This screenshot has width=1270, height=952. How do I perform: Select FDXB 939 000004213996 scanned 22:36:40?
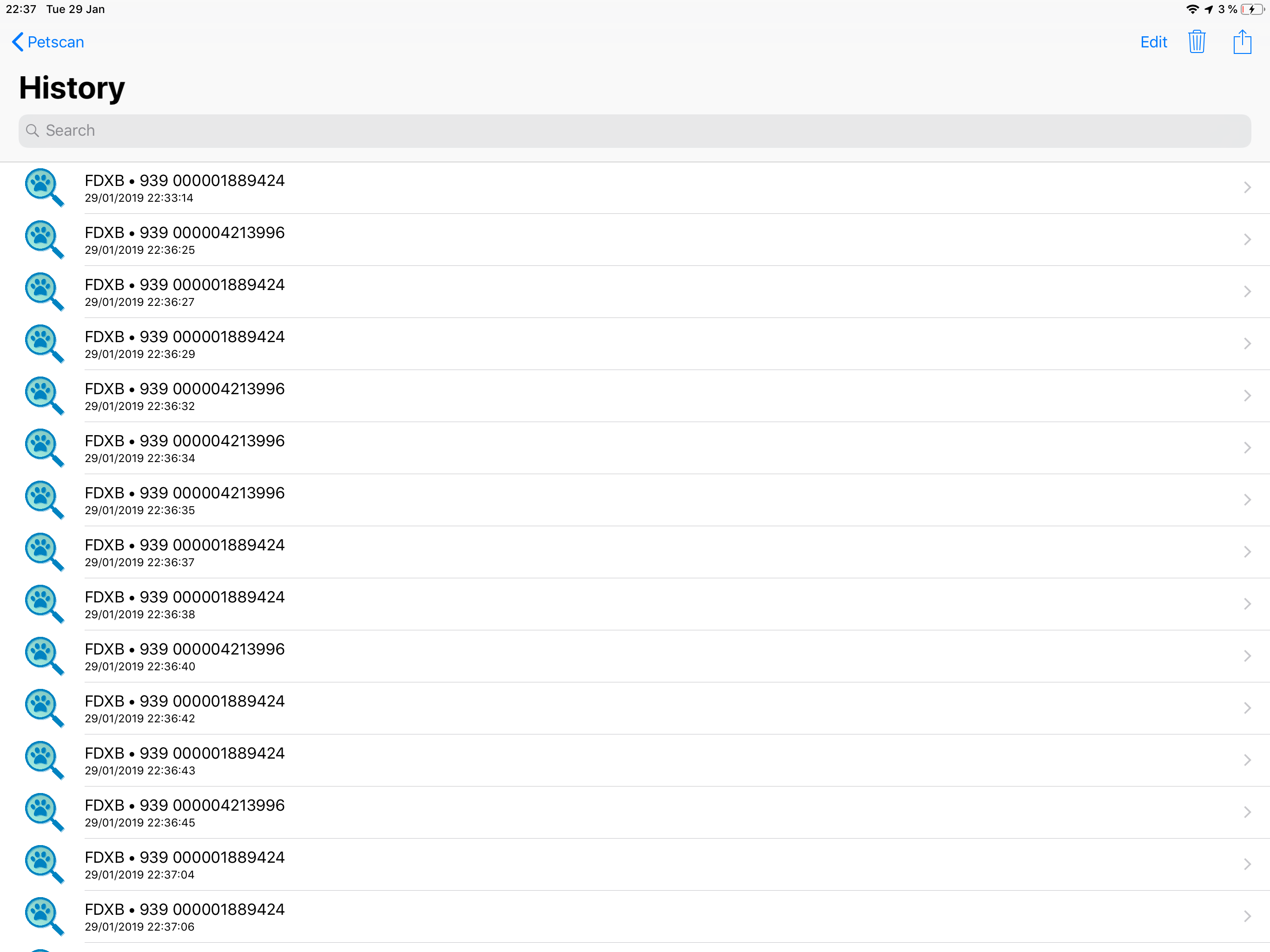click(635, 656)
